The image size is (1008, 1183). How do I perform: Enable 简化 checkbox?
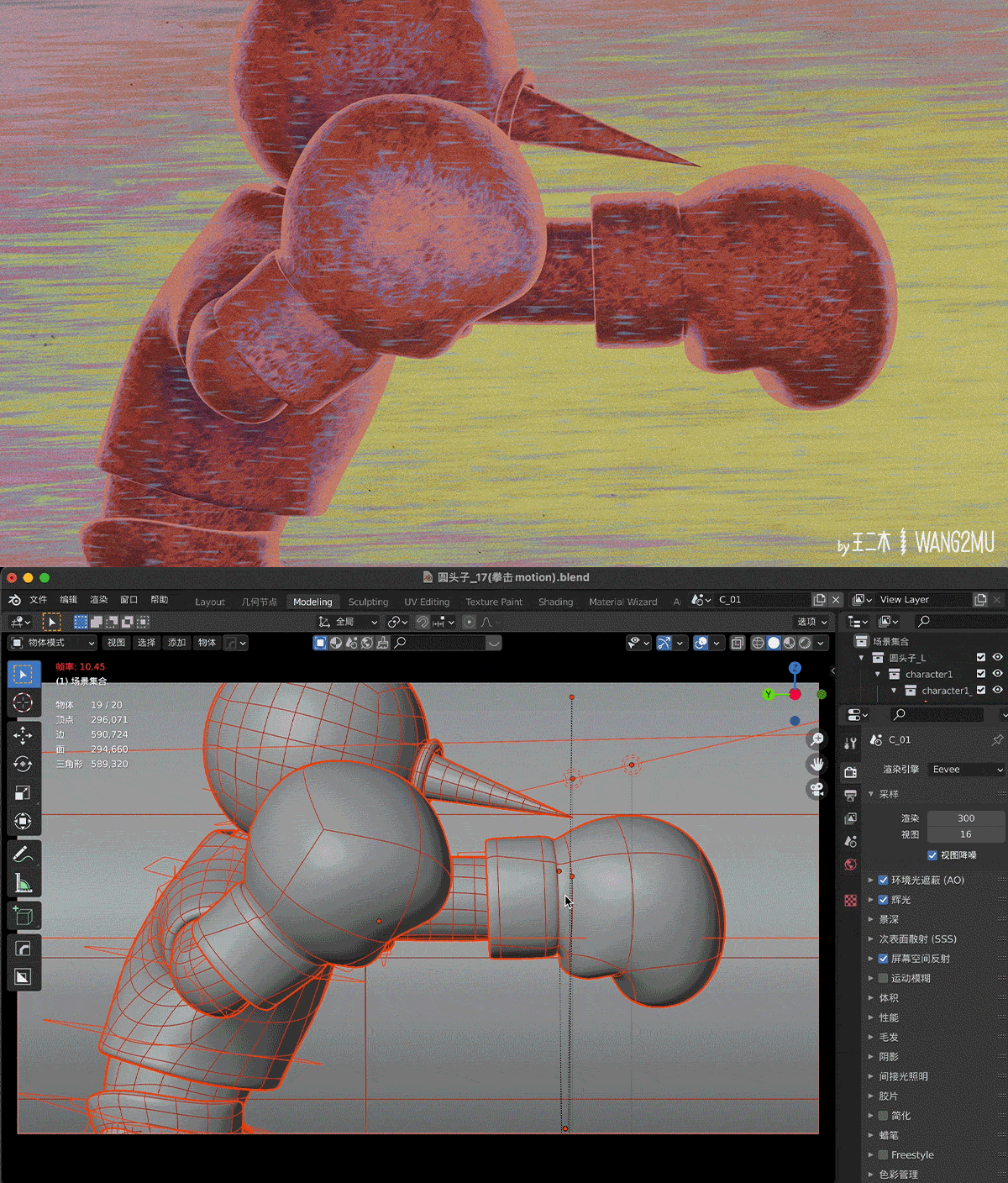pyautogui.click(x=883, y=1116)
